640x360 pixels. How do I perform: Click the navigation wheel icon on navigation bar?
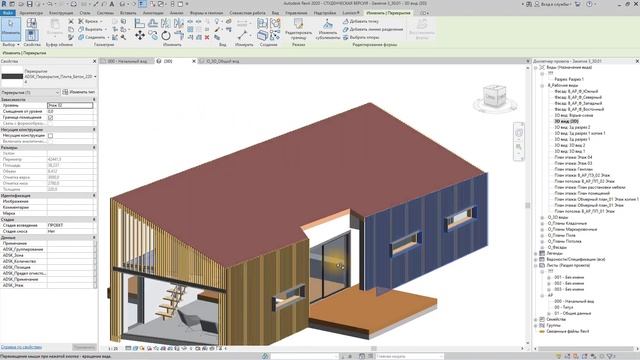(x=519, y=133)
